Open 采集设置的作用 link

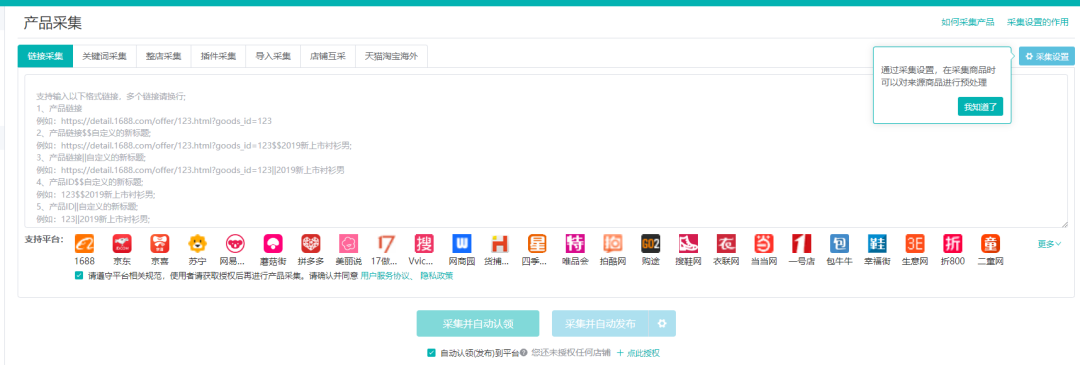[1038, 23]
